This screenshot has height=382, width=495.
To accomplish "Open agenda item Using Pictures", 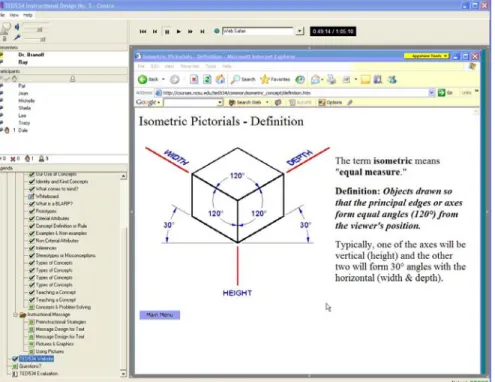I will (50, 351).
